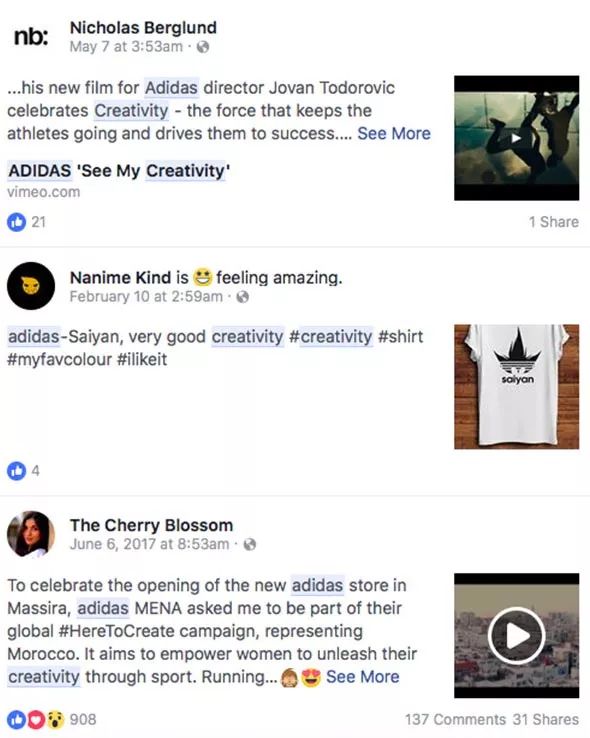Open the ADIDAS 'See My Creativity' vimeo link
The height and width of the screenshot is (738, 590).
[119, 171]
